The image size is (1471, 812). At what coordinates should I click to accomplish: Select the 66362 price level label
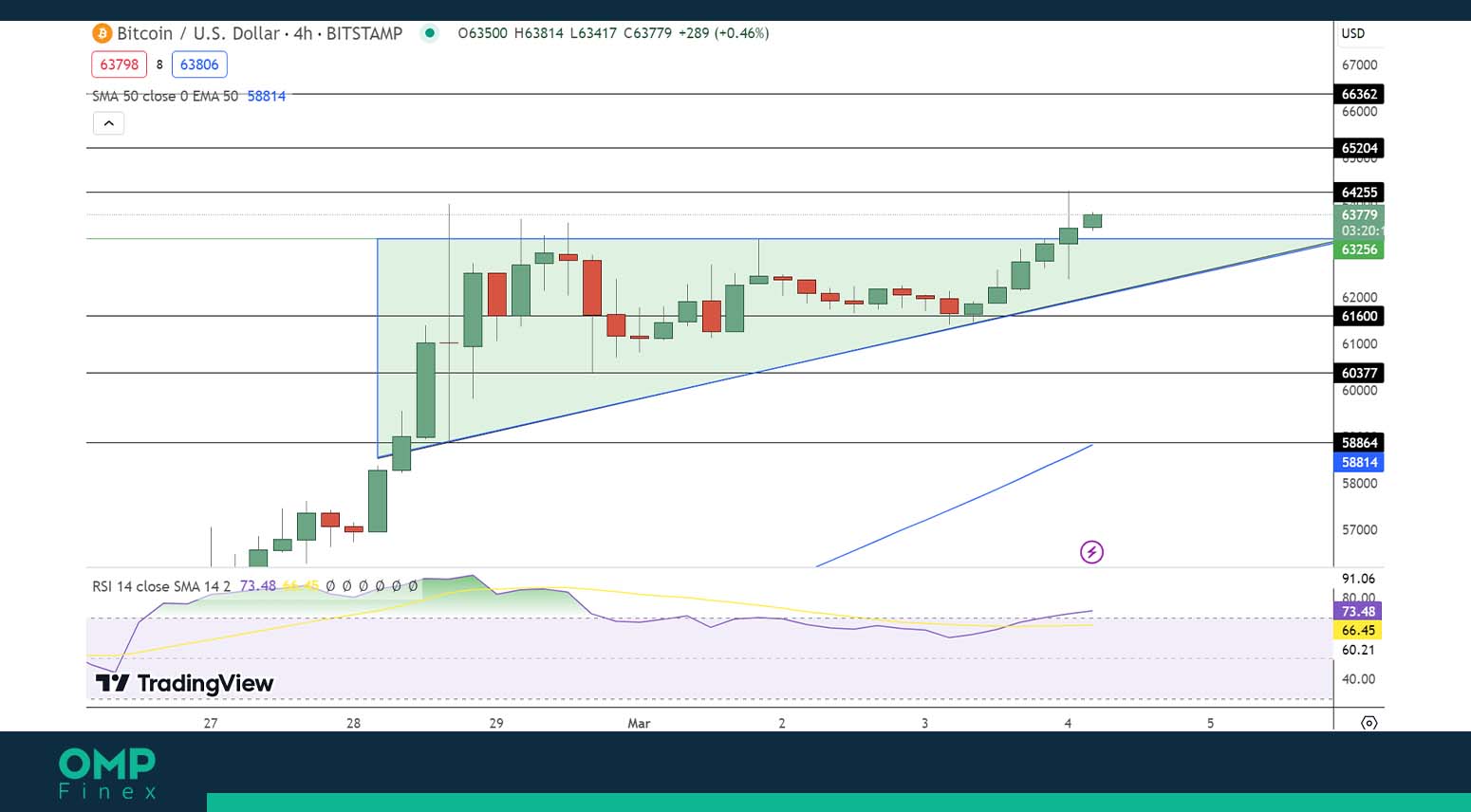point(1359,94)
